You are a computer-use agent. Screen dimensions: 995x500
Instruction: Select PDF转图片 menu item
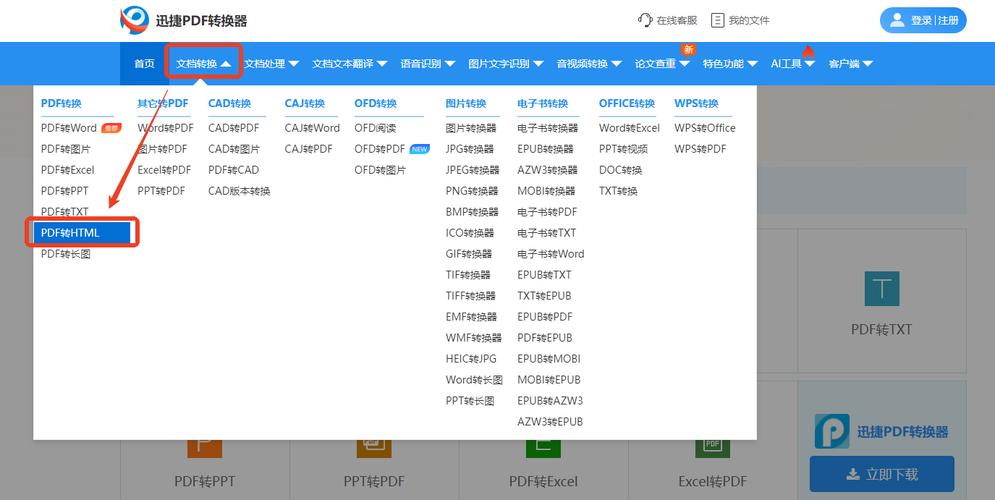tap(65, 148)
